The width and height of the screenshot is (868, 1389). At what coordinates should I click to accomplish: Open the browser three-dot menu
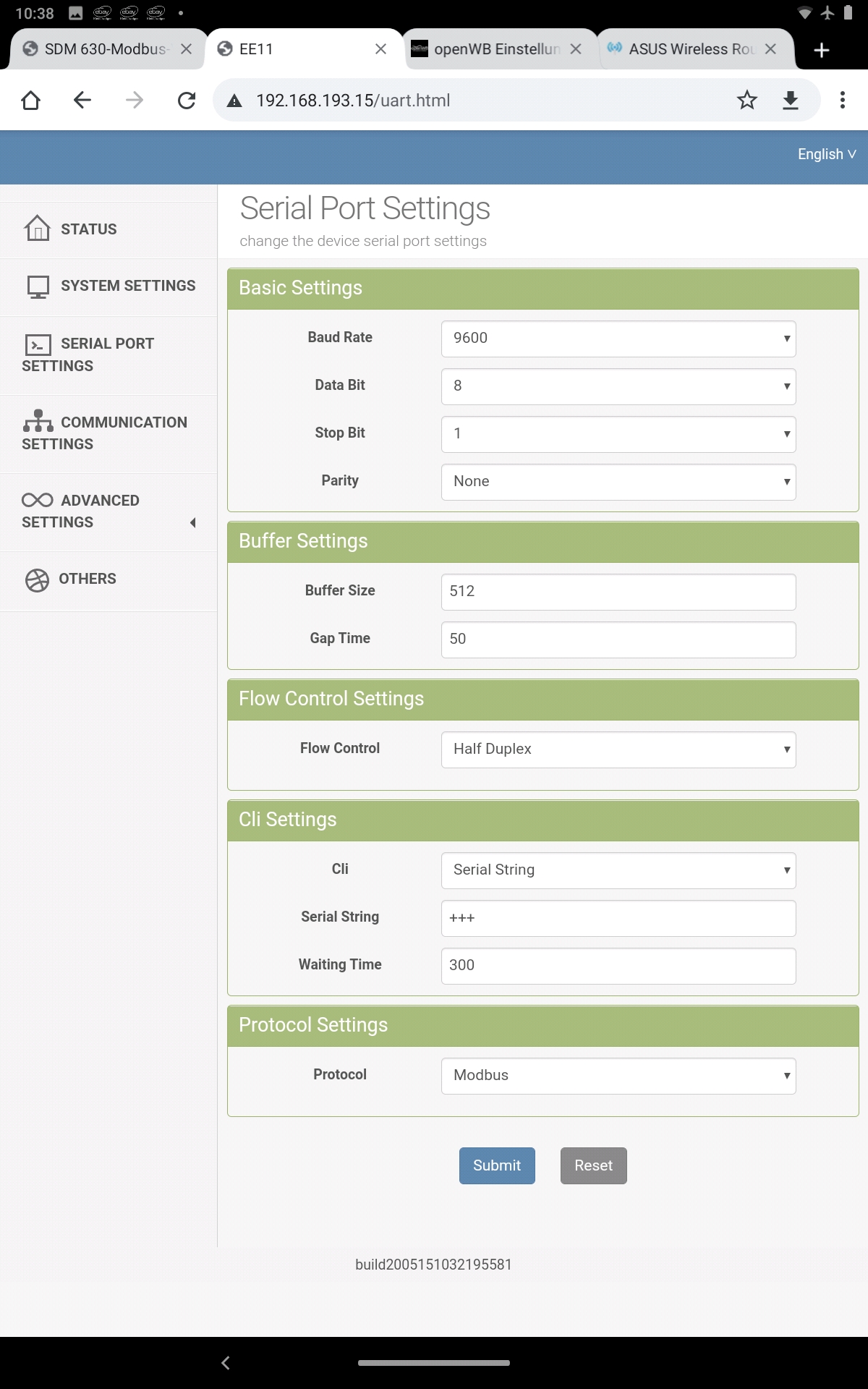pos(842,100)
